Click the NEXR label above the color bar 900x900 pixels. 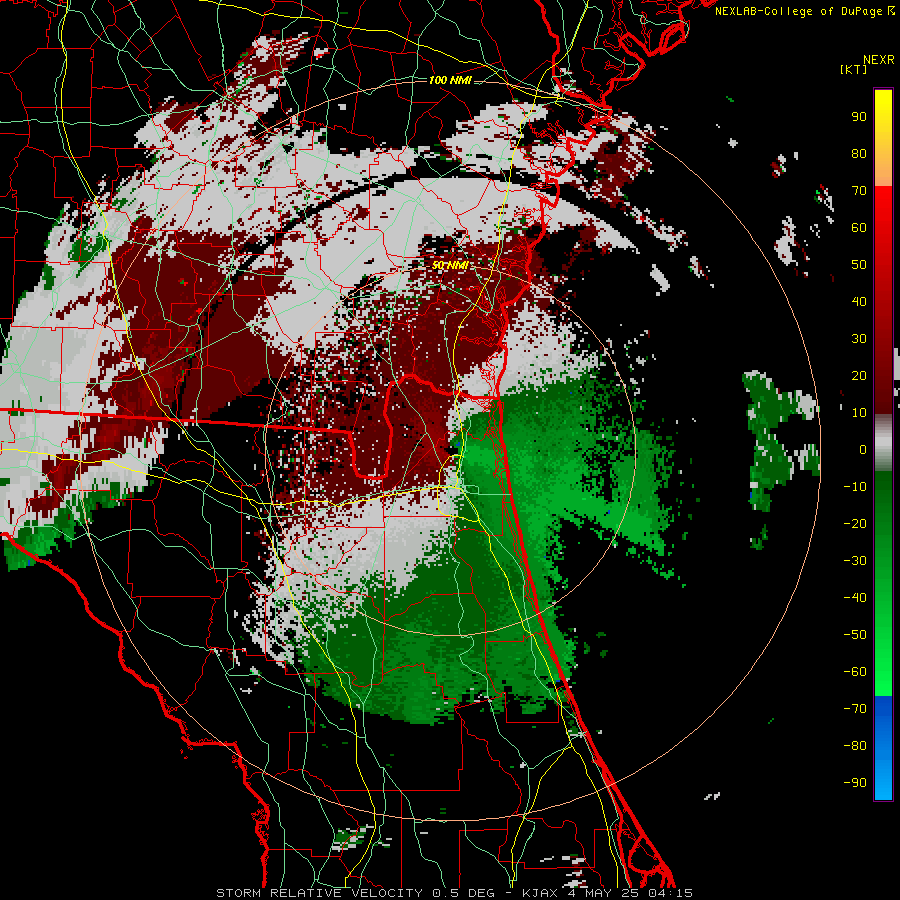(879, 60)
